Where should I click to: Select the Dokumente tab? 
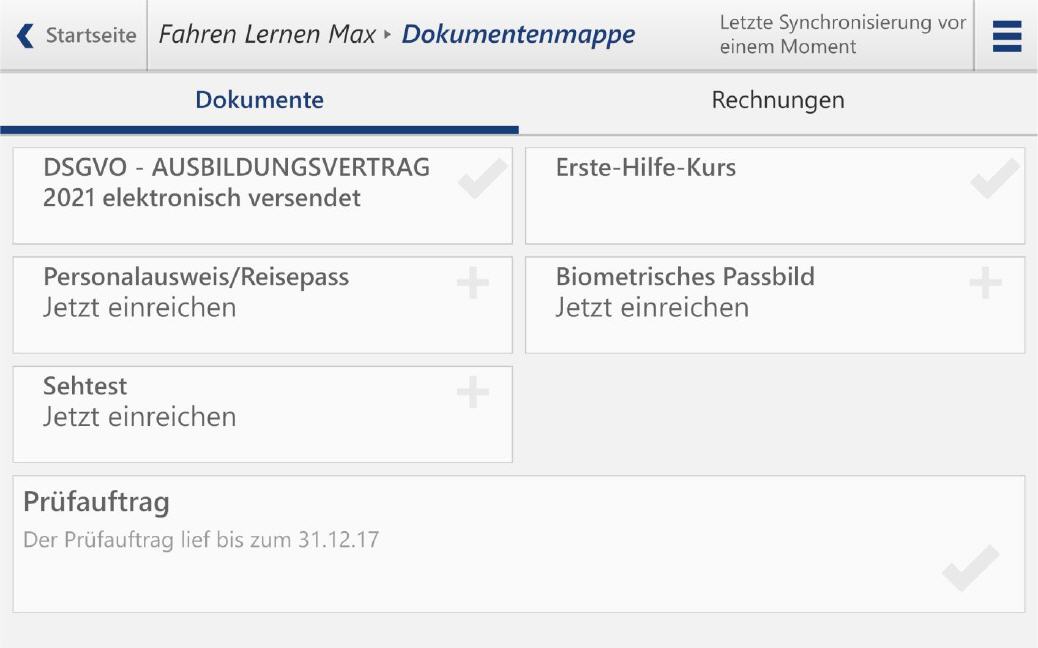tap(259, 100)
